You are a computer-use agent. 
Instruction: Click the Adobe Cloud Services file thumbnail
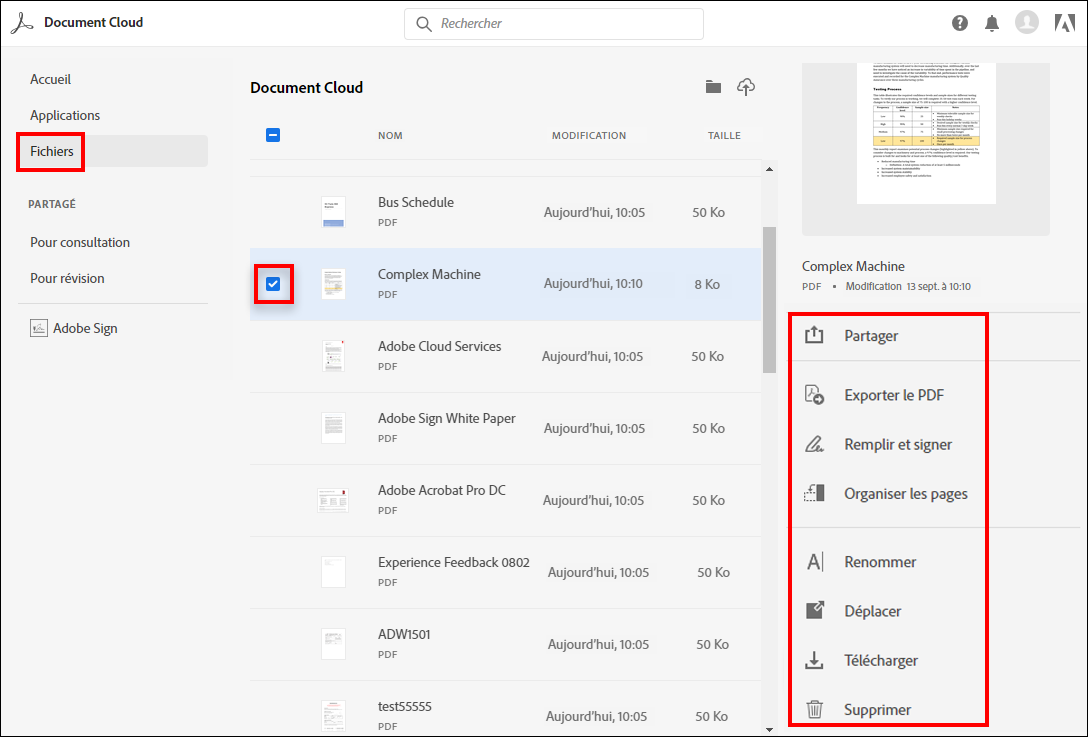coord(333,355)
